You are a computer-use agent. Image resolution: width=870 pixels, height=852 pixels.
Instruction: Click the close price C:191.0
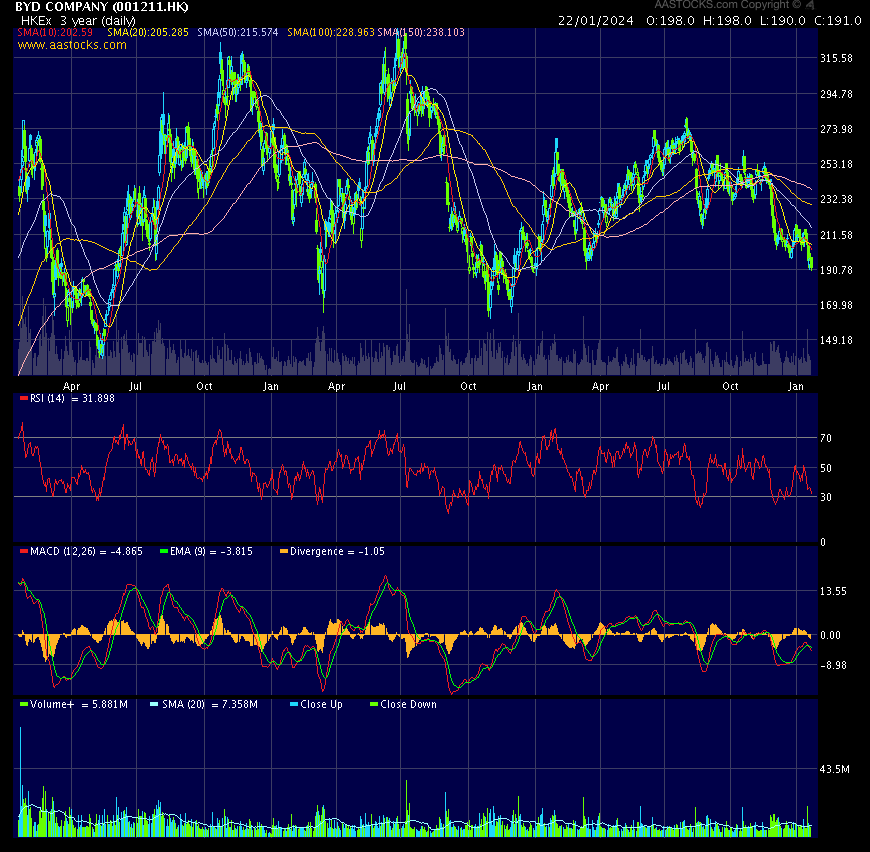pos(838,21)
